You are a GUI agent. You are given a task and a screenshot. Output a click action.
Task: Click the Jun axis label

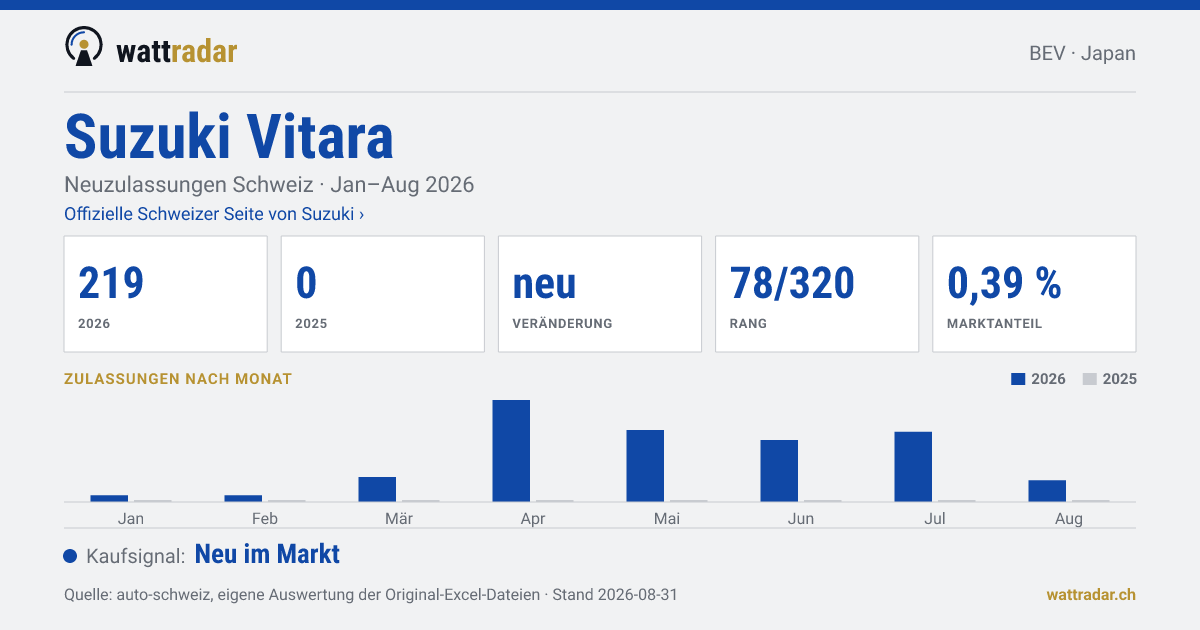click(801, 518)
